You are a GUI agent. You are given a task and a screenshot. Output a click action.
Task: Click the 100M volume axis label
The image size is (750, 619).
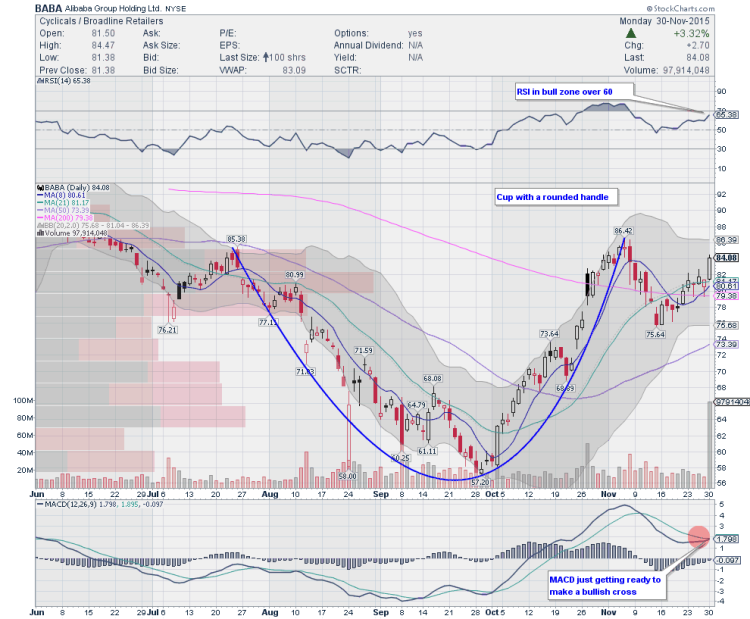(23, 400)
